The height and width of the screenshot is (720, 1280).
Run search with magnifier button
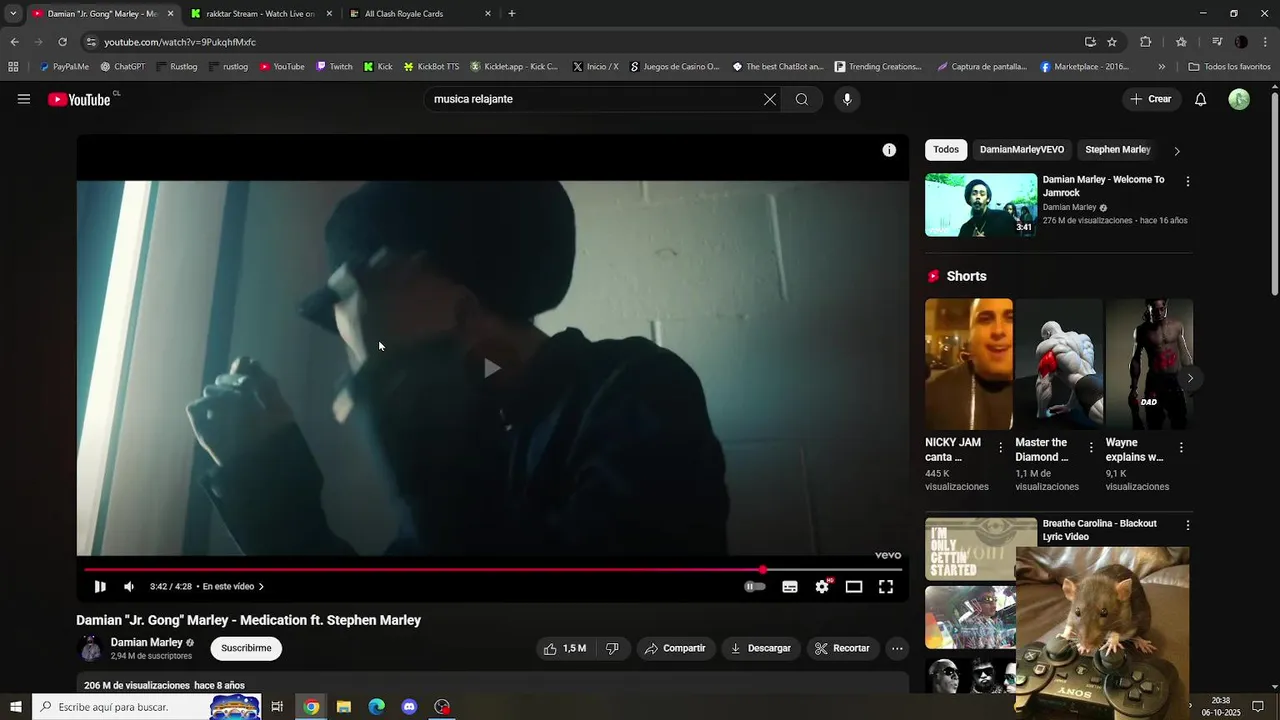pyautogui.click(x=802, y=99)
